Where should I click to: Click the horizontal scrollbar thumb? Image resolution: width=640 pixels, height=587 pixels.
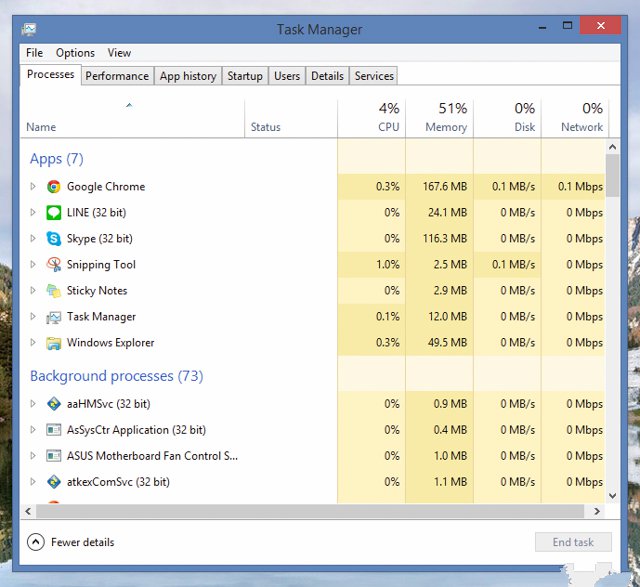310,511
